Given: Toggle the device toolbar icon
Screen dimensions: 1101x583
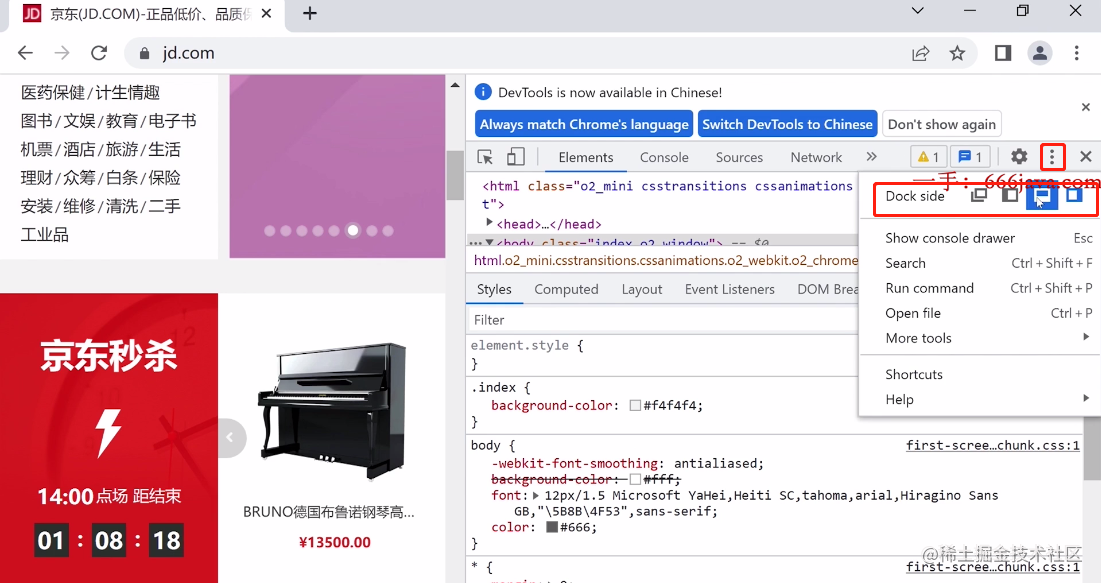Looking at the screenshot, I should pyautogui.click(x=515, y=157).
